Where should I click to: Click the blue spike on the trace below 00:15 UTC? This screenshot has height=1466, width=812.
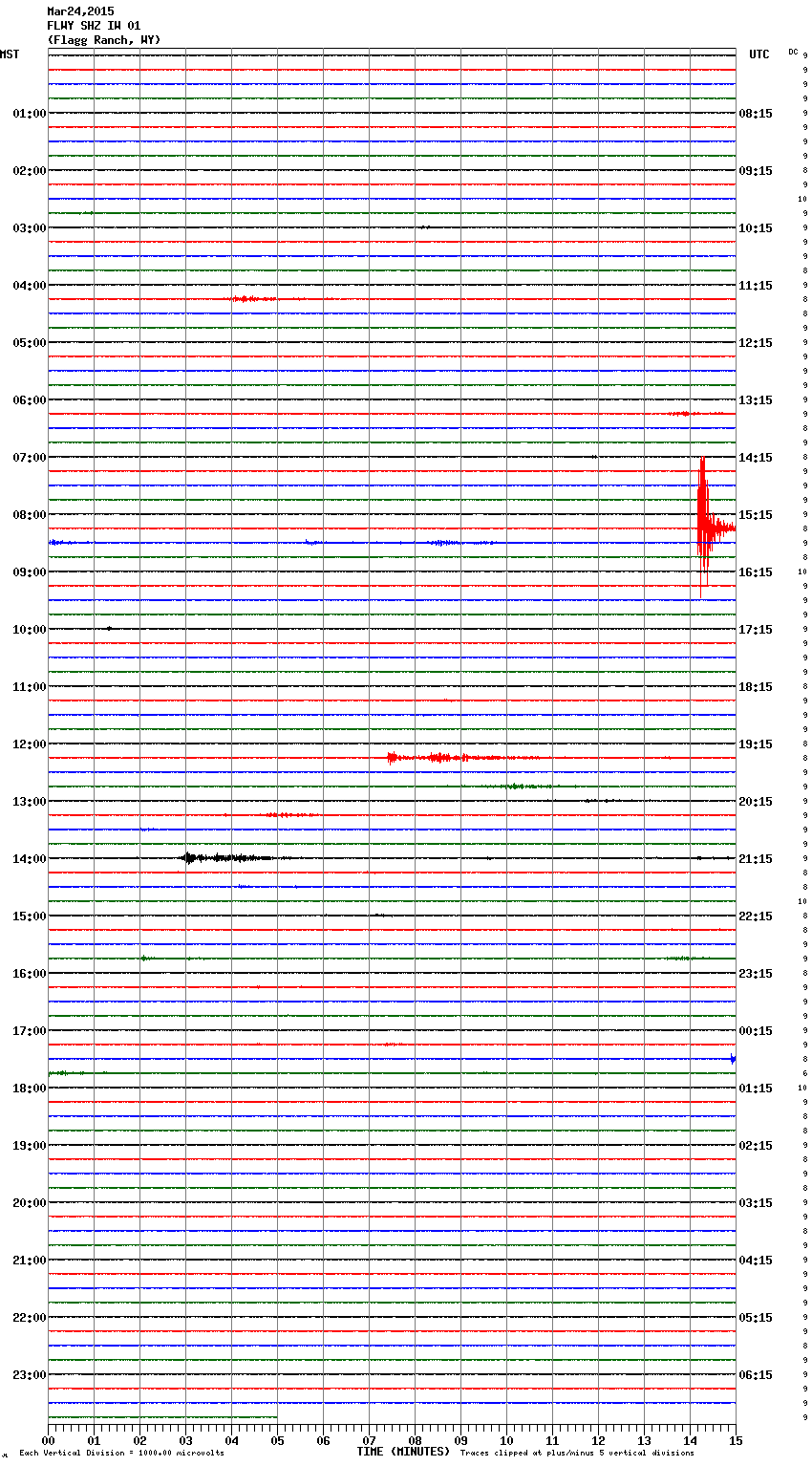click(x=733, y=1058)
